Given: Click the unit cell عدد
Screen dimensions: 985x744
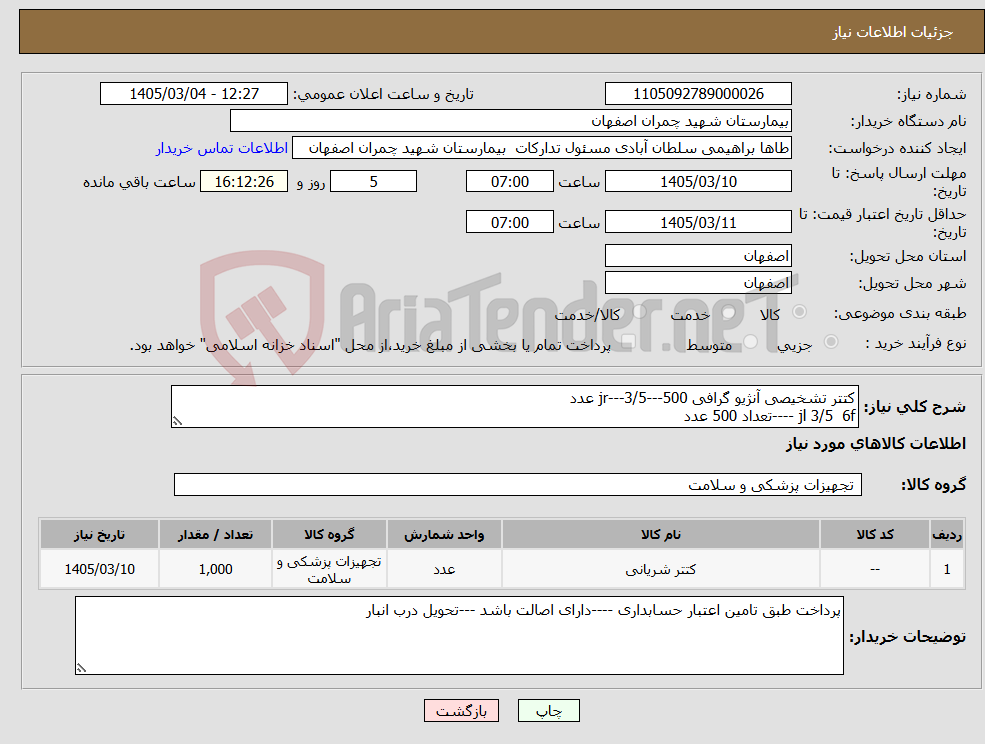Looking at the screenshot, I should coord(444,569).
